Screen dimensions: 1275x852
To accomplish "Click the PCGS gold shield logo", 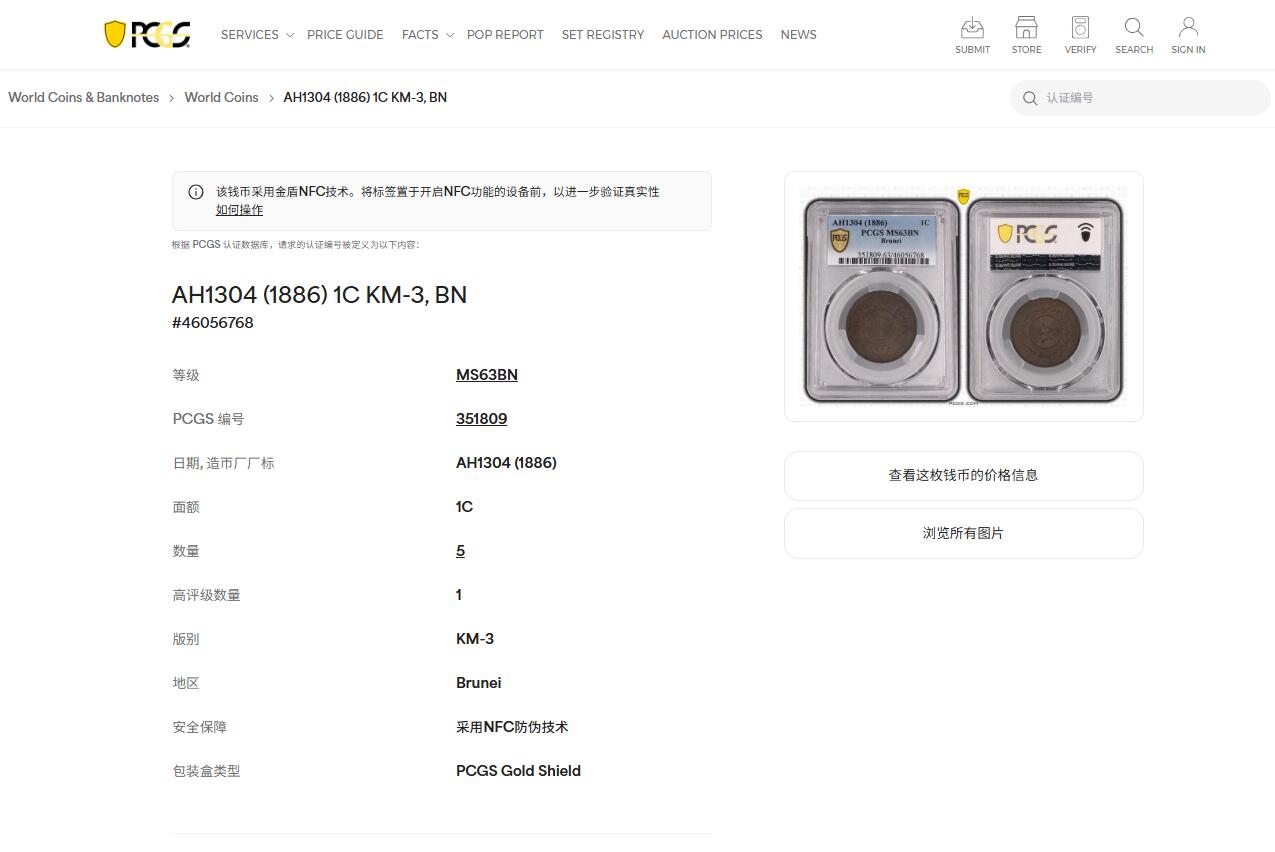I will click(x=146, y=33).
